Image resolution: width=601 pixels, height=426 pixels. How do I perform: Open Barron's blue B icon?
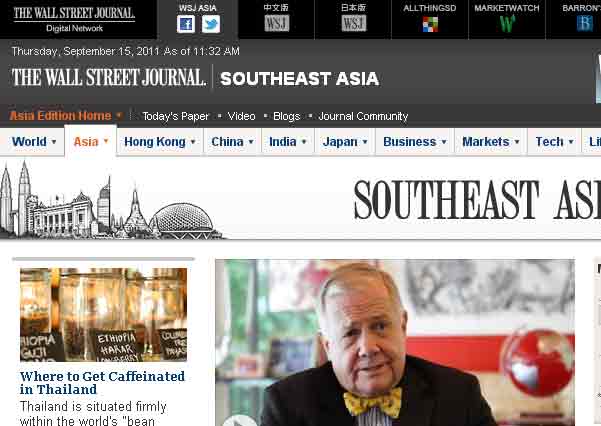point(585,24)
